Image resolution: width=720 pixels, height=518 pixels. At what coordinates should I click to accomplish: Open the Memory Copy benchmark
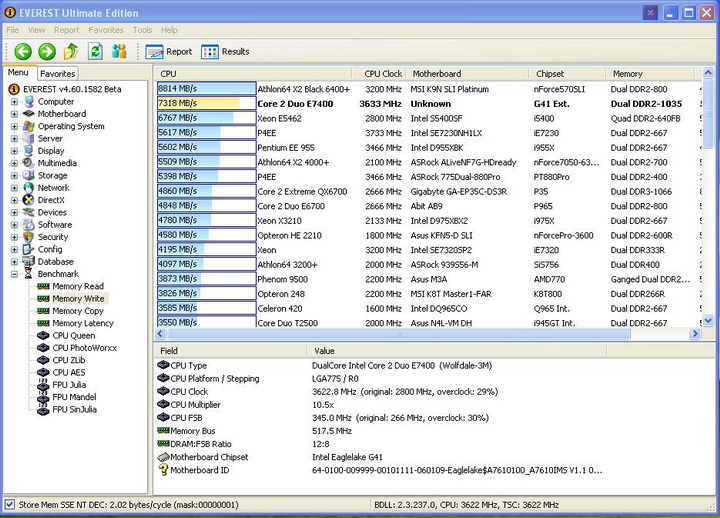pyautogui.click(x=78, y=311)
